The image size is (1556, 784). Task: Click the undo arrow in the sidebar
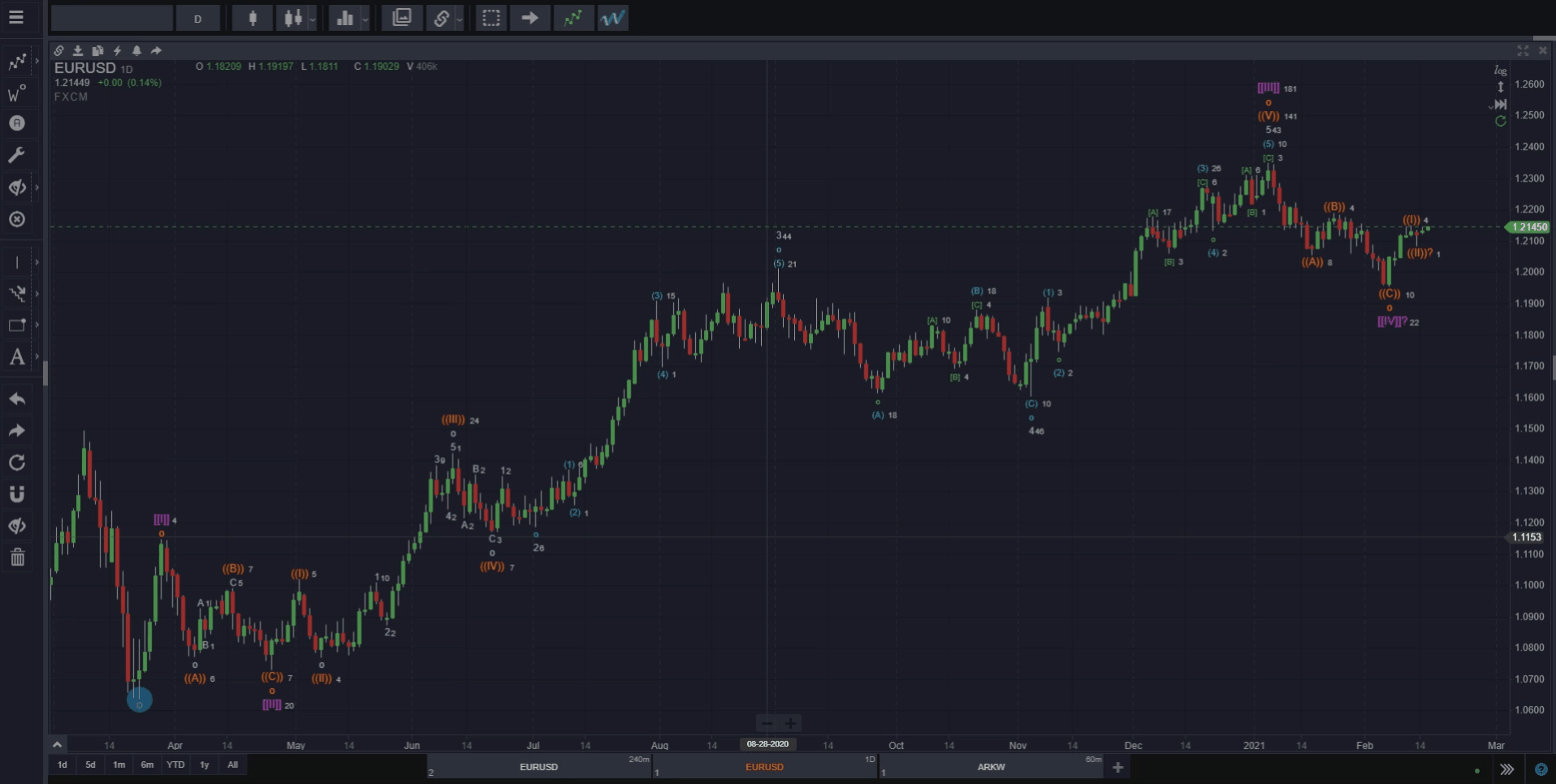(17, 399)
